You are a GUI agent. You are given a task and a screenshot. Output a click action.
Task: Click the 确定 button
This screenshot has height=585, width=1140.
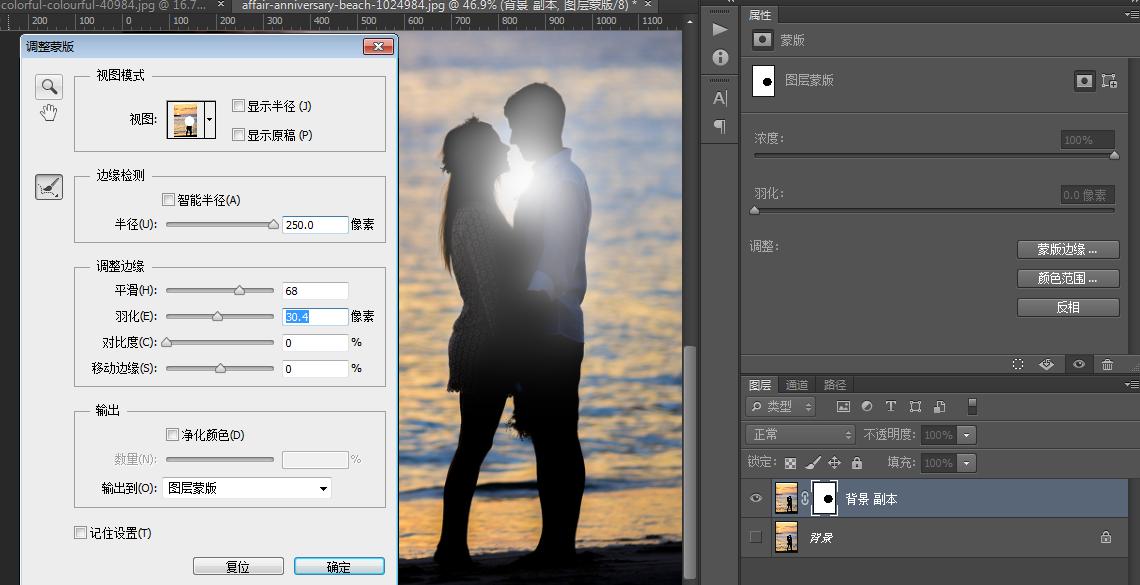click(x=339, y=567)
